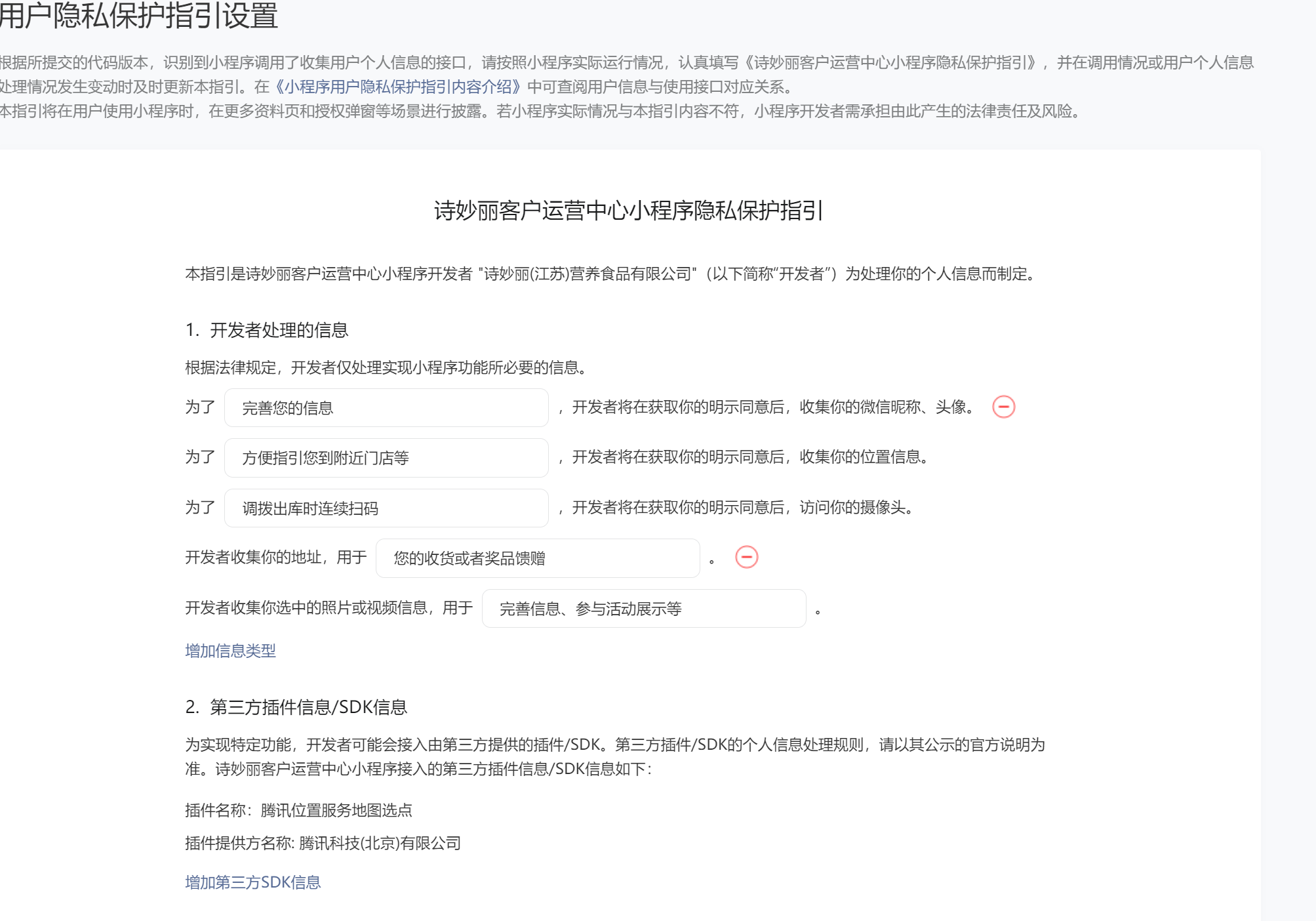
Task: Click the 开发者处理的信息 section heading
Action: (x=279, y=330)
